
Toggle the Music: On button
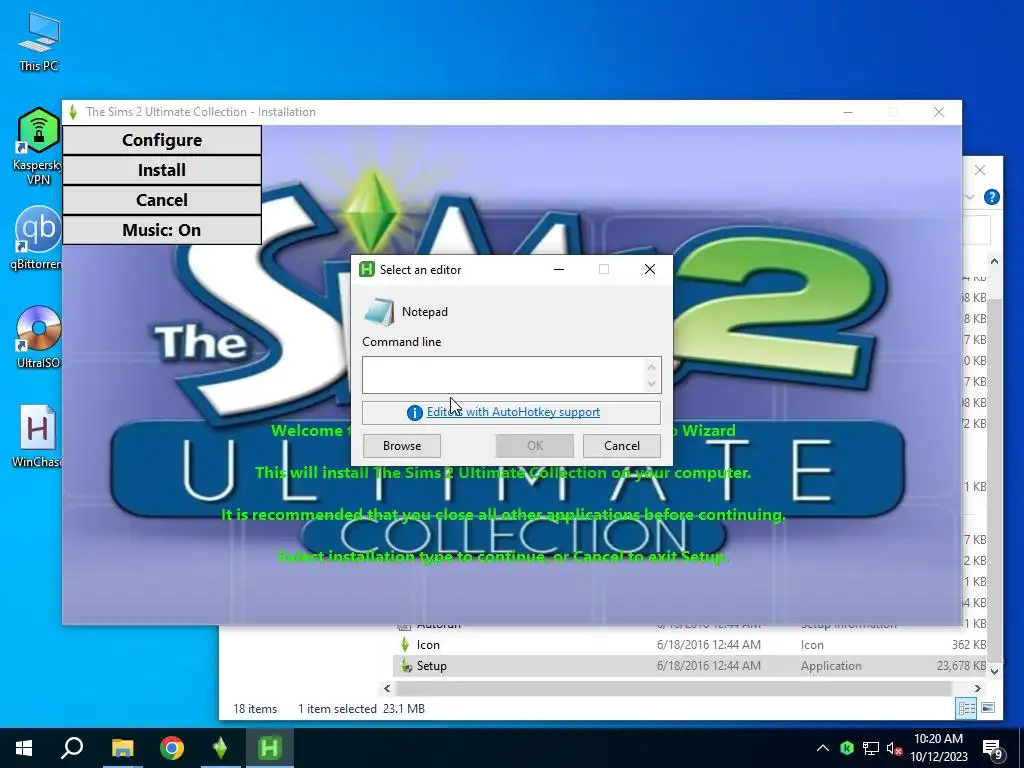162,231
